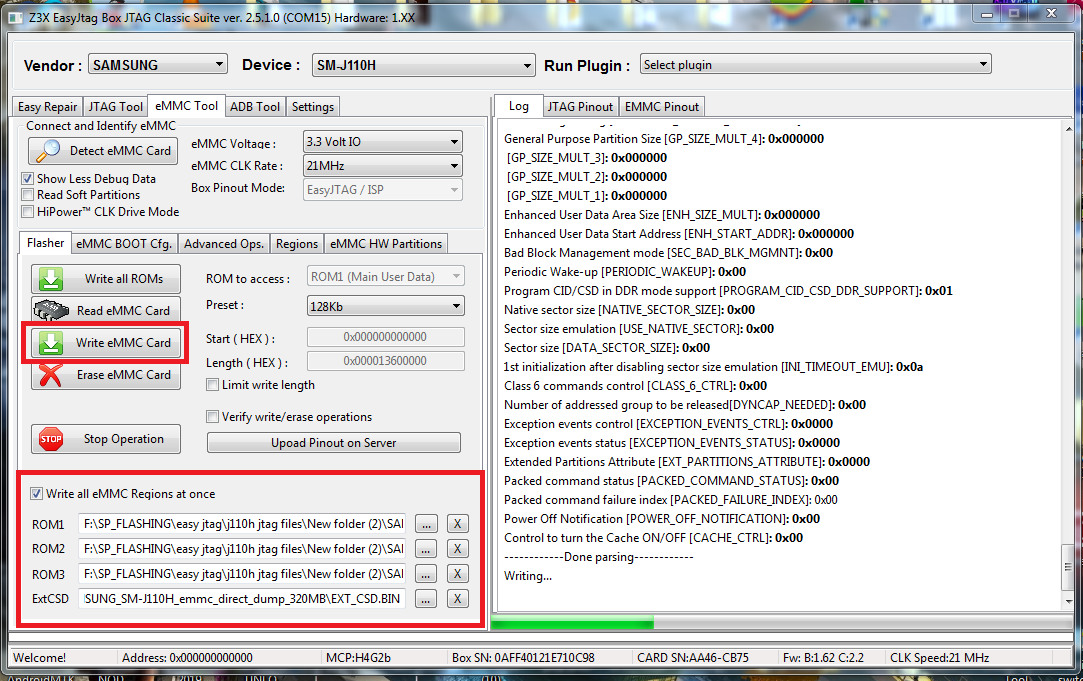The width and height of the screenshot is (1083, 681).
Task: Clear the ExtCSD path with its X button
Action: (457, 599)
